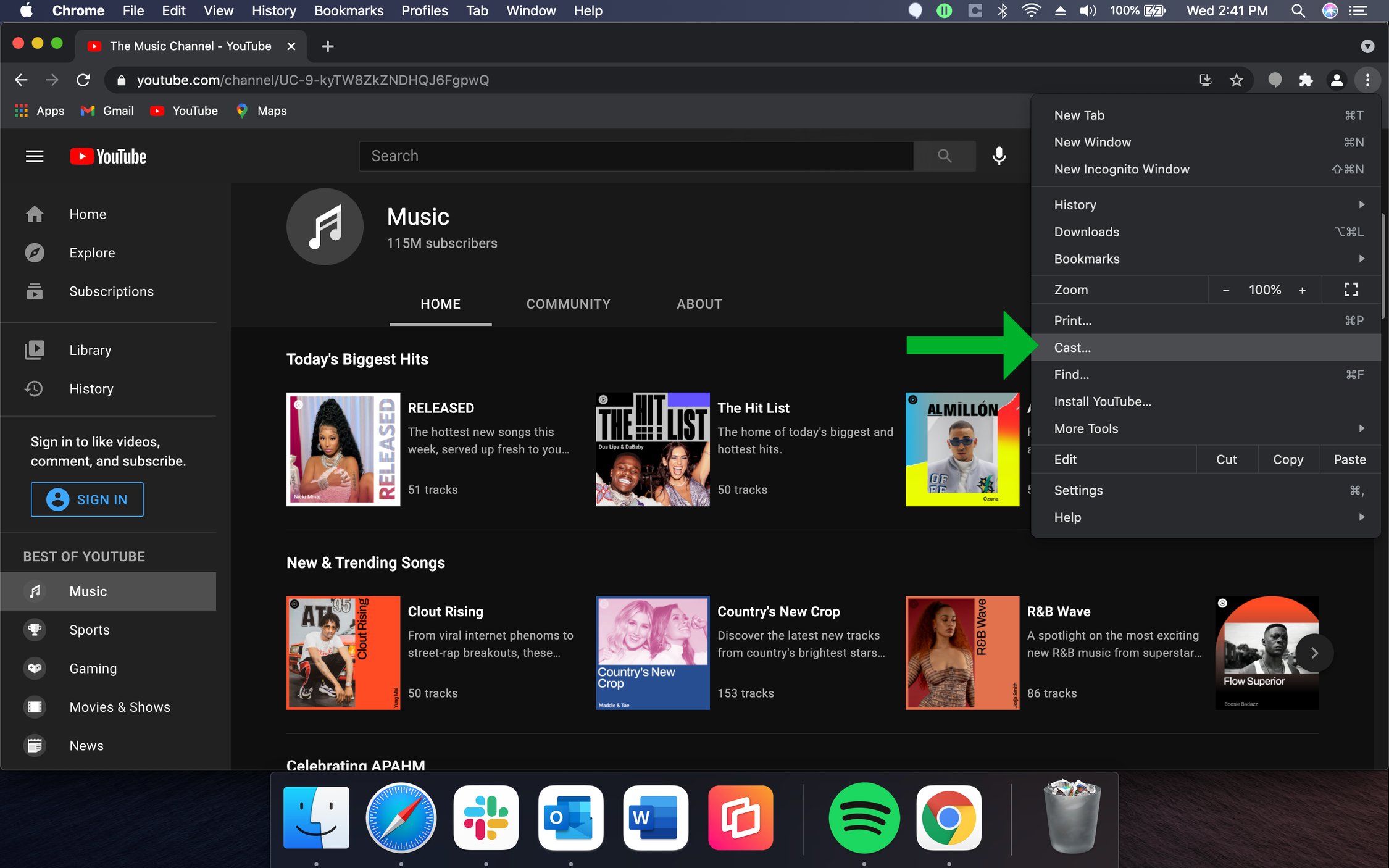Screen dimensions: 1389x868
Task: Open the Chrome extensions puzzle icon
Action: pyautogui.click(x=1306, y=80)
